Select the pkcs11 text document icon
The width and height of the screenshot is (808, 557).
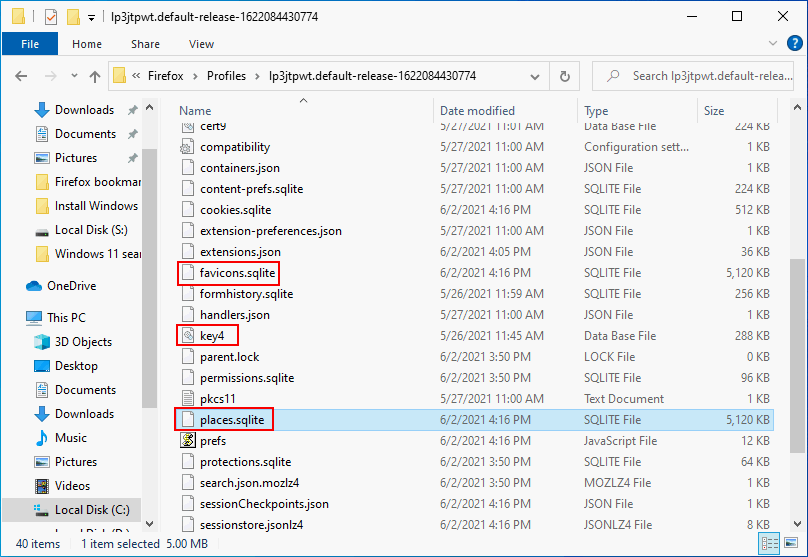[x=188, y=399]
